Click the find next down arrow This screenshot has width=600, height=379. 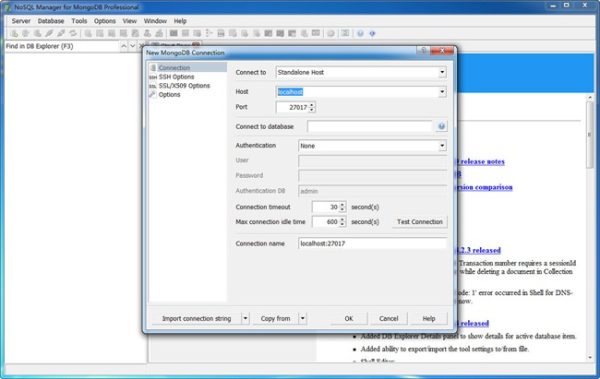pyautogui.click(x=132, y=46)
